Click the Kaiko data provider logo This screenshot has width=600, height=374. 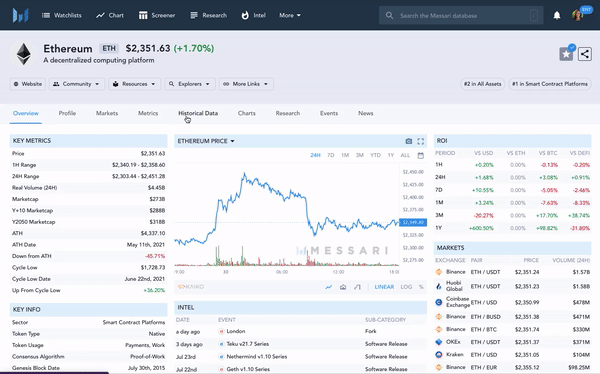click(191, 287)
